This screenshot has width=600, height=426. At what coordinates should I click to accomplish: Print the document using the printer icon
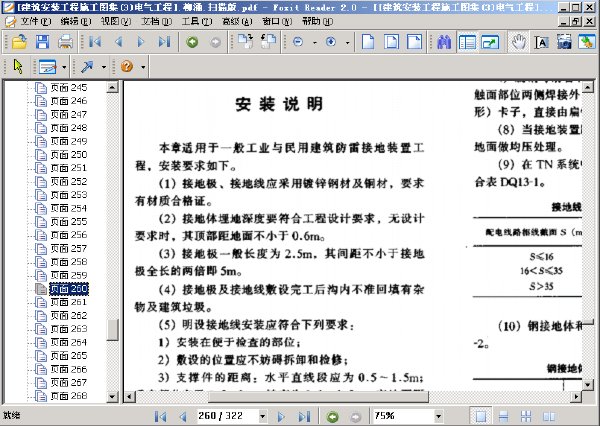(65, 42)
